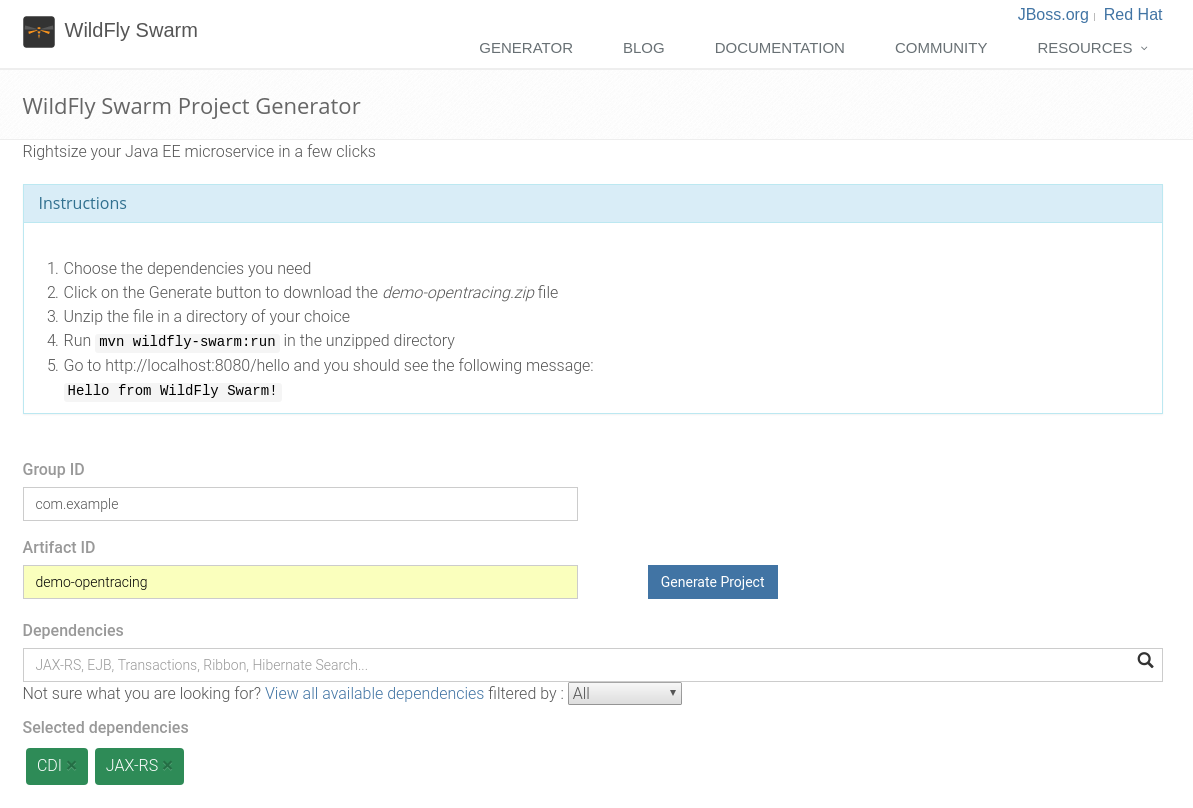Click the Instructions panel heading
The width and height of the screenshot is (1193, 808).
[83, 203]
